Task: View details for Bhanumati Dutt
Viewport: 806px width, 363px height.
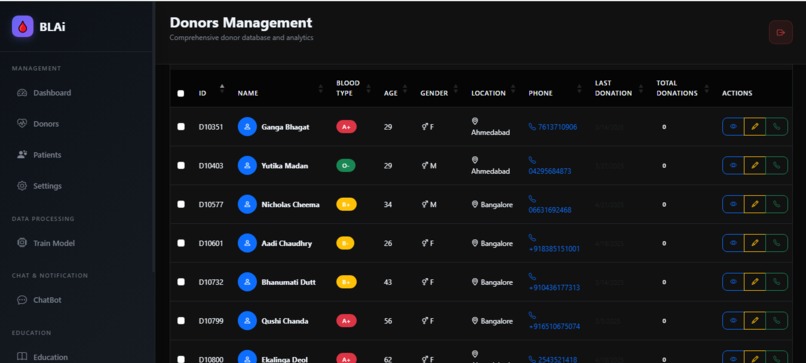Action: pyautogui.click(x=733, y=282)
